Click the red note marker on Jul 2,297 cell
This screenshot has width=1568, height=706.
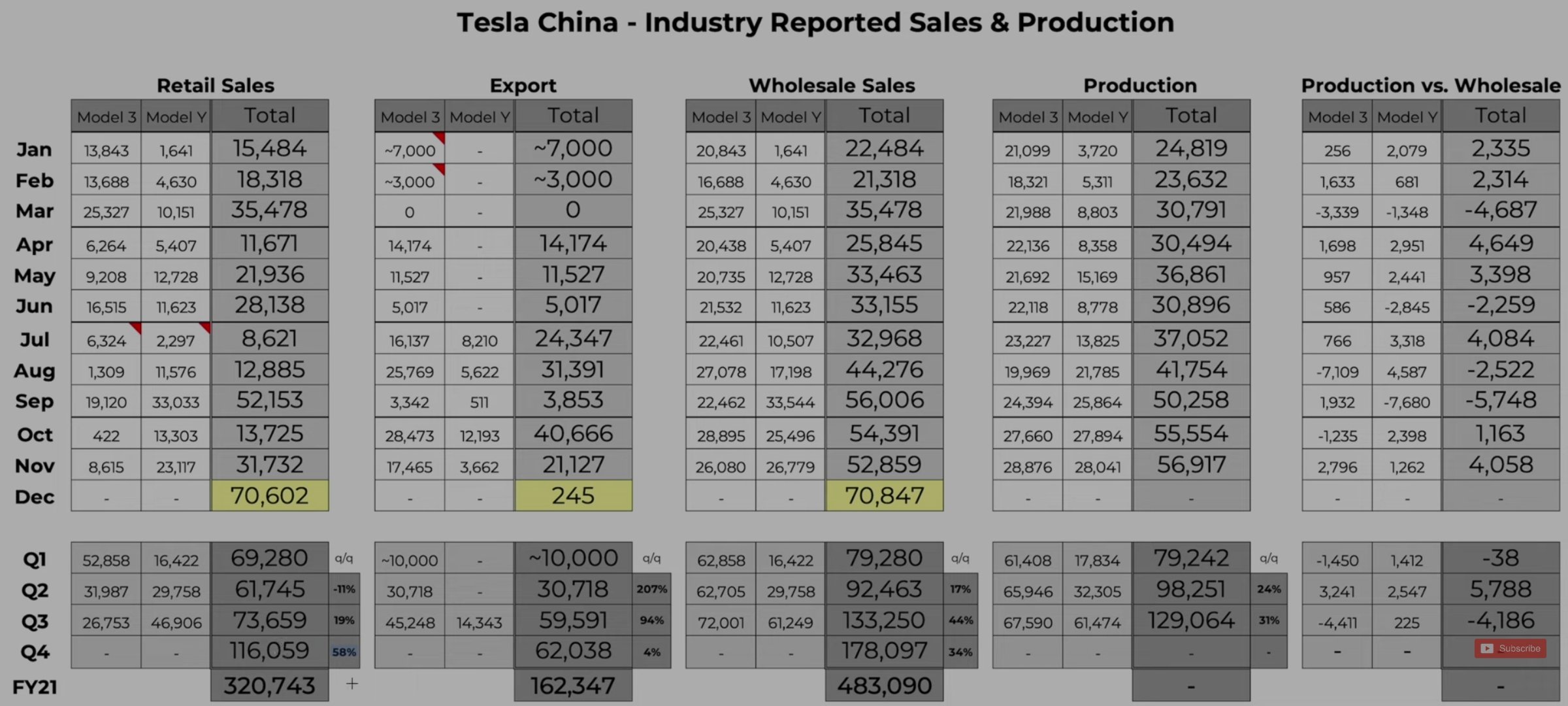[206, 327]
